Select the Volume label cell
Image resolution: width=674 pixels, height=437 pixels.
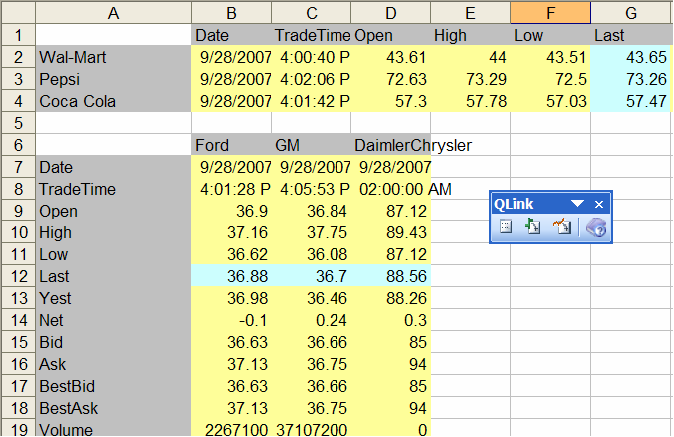pyautogui.click(x=113, y=428)
